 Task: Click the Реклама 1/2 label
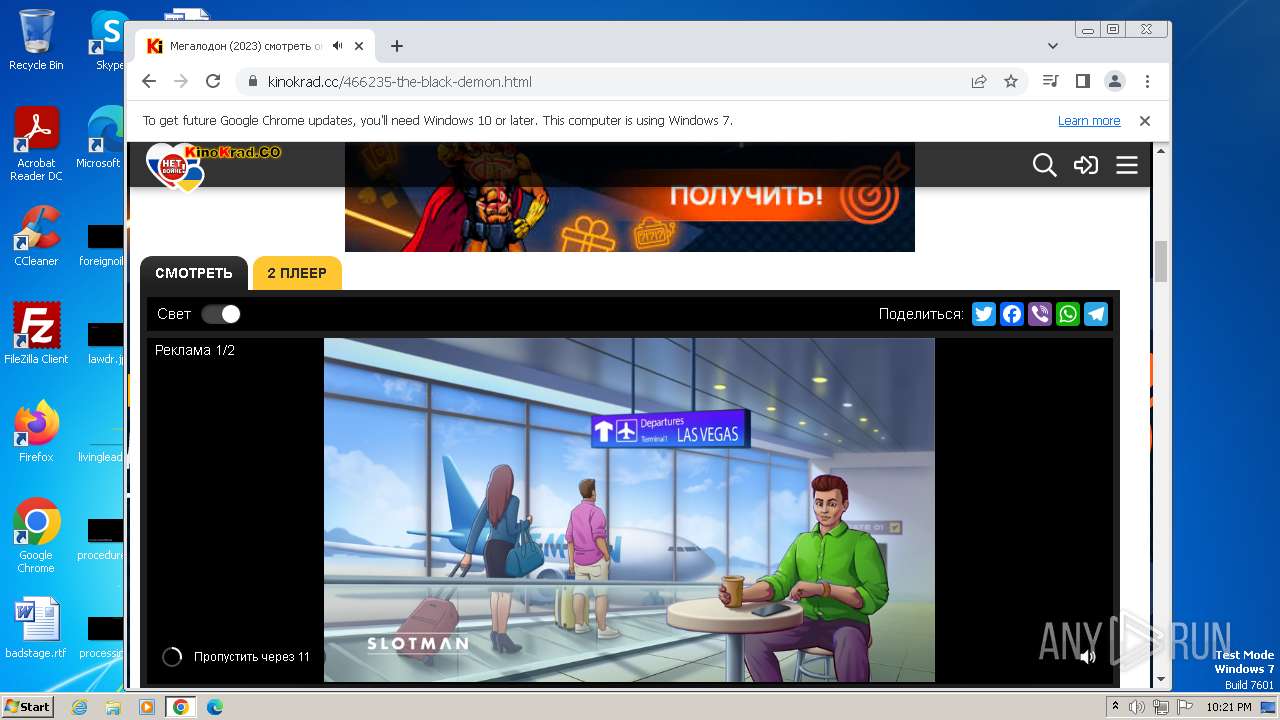(195, 350)
